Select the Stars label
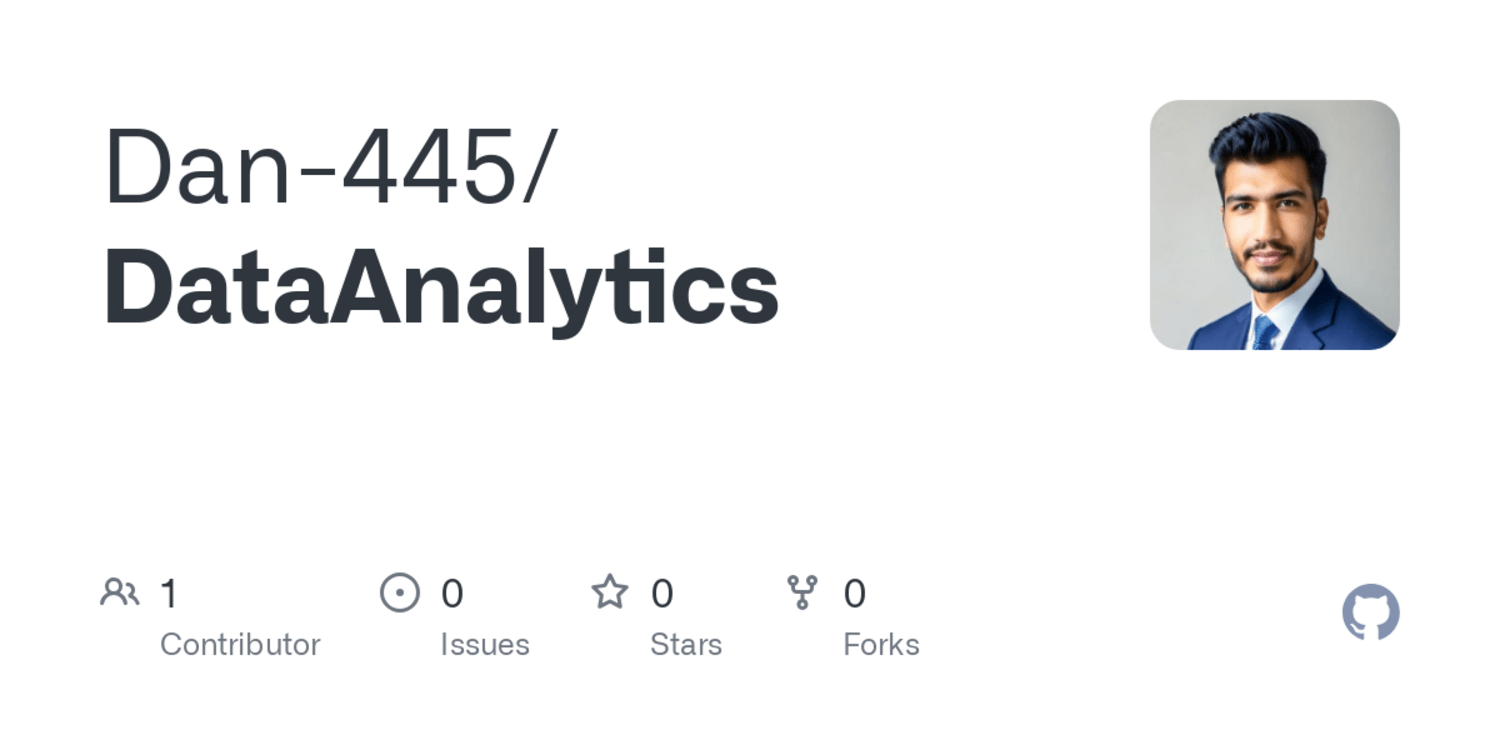Viewport: 1500px width, 750px height. (686, 645)
